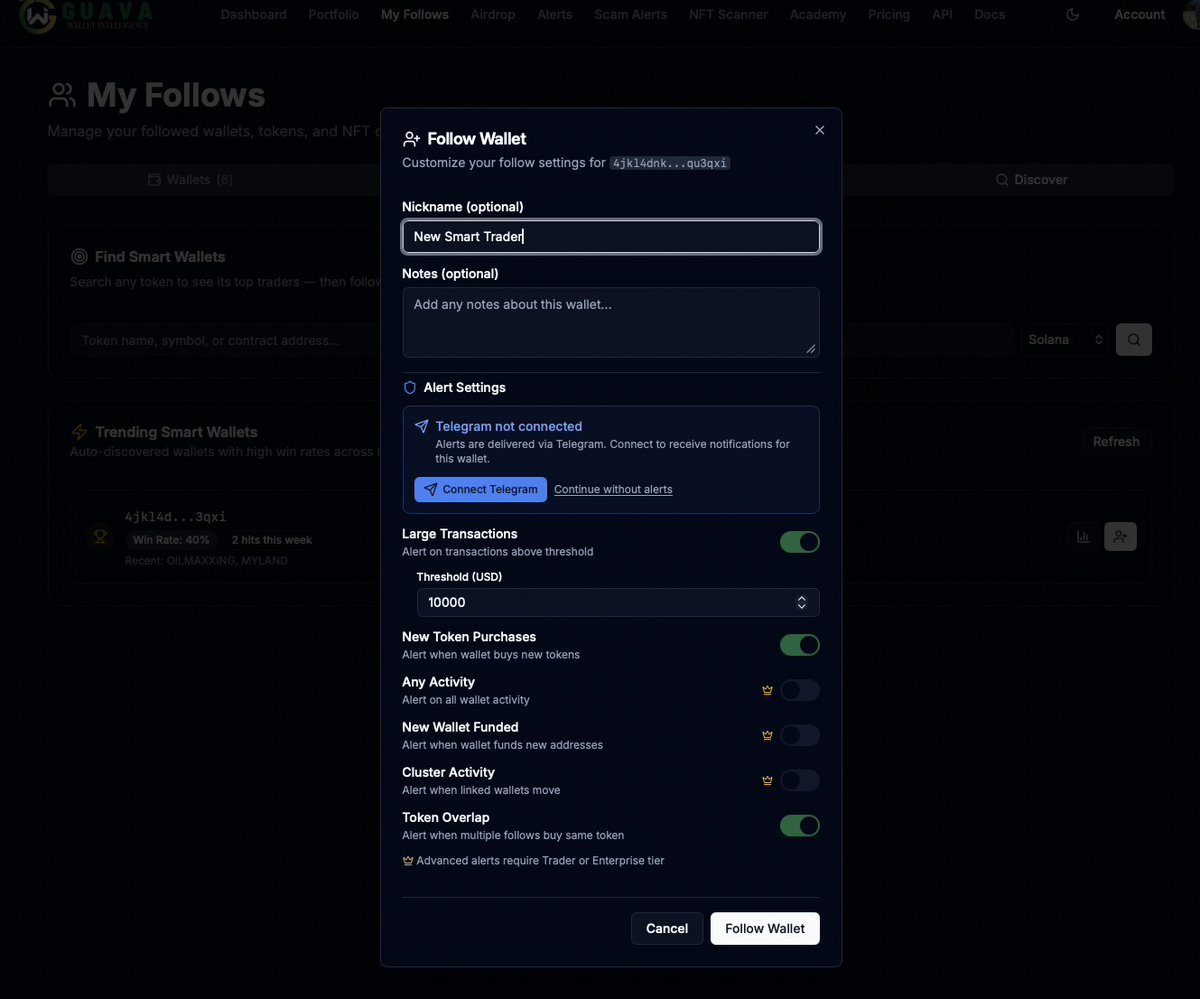Image resolution: width=1200 pixels, height=999 pixels.
Task: Click the account avatar
Action: pos(1191,14)
